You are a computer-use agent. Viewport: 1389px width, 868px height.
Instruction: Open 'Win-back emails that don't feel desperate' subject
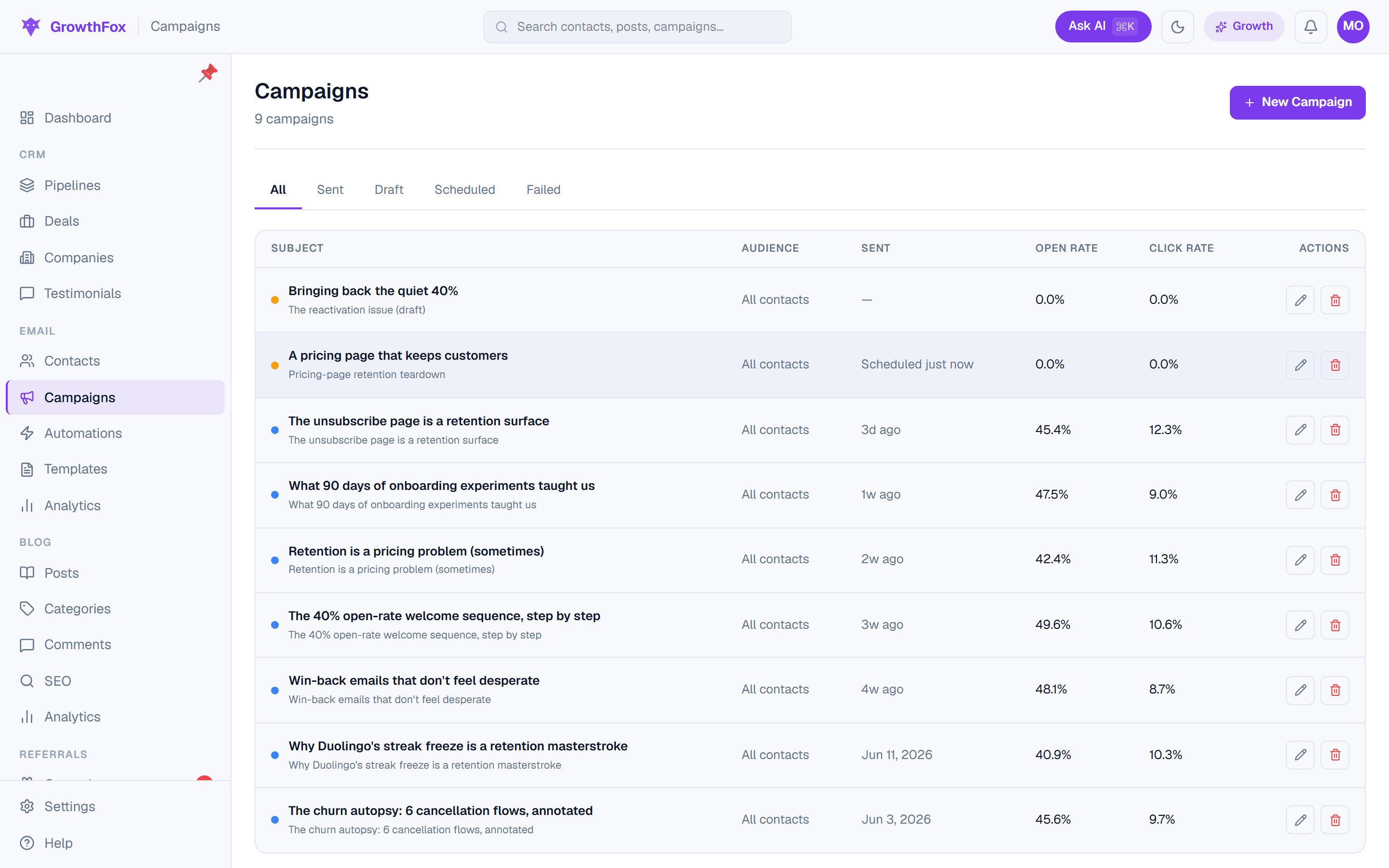point(414,680)
